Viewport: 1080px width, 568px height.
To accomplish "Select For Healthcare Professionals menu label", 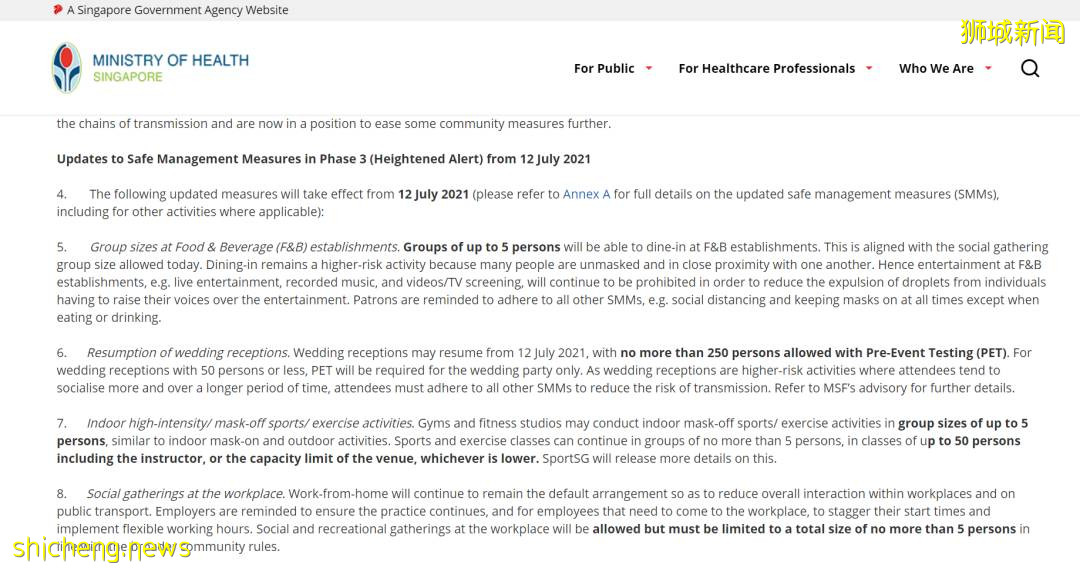I will coord(766,68).
